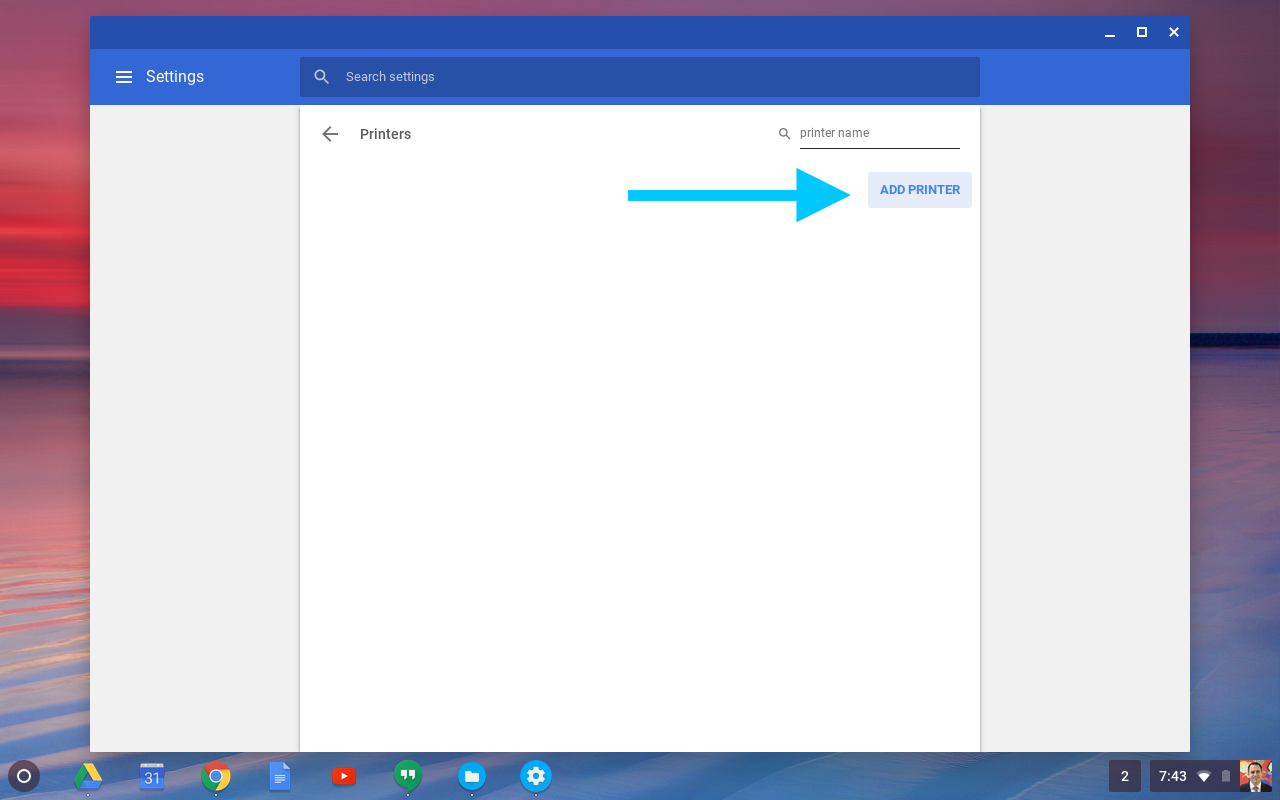
Task: Open Google Calendar from the shelf
Action: tap(152, 776)
